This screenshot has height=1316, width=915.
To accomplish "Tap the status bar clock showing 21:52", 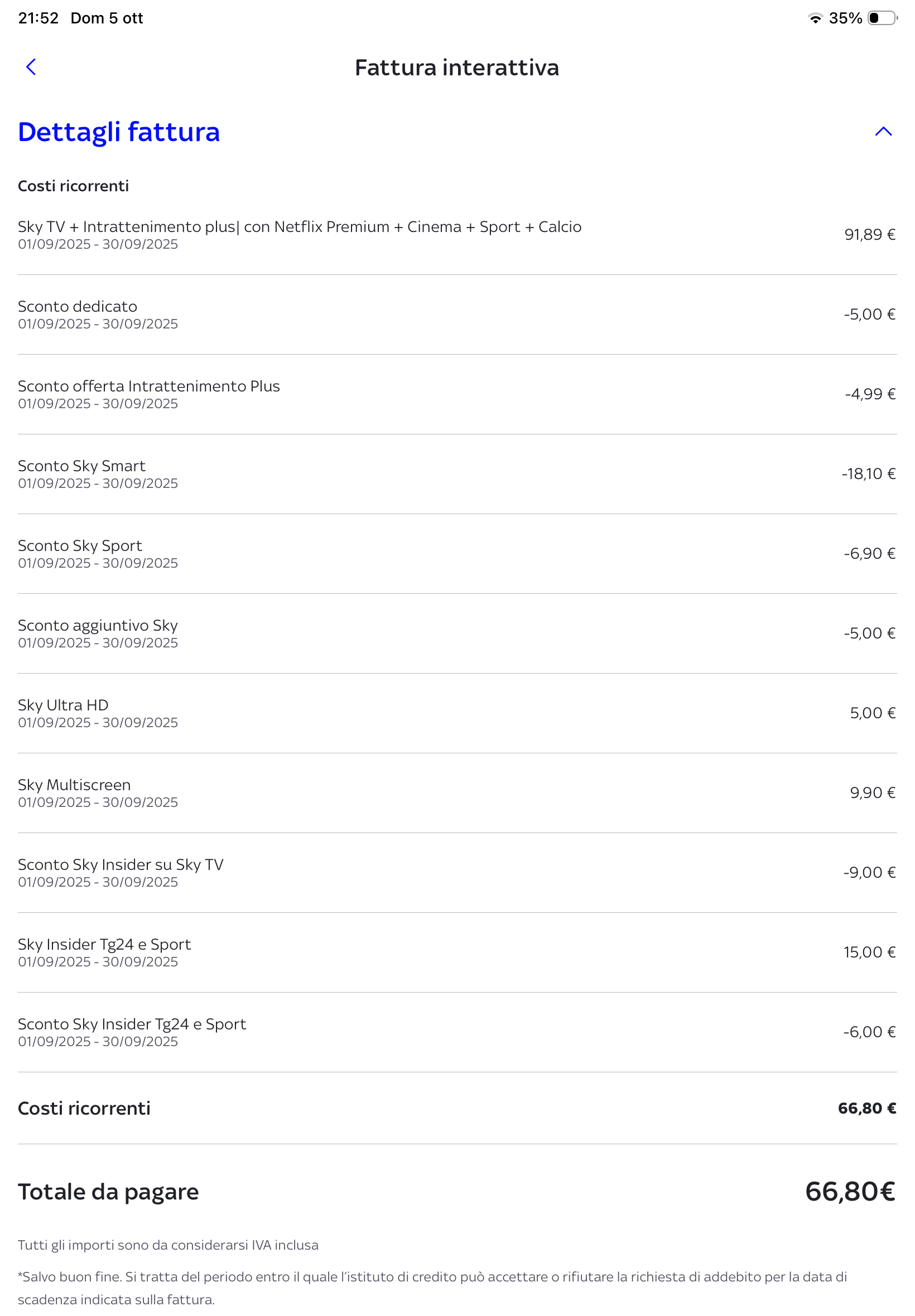I will click(38, 18).
